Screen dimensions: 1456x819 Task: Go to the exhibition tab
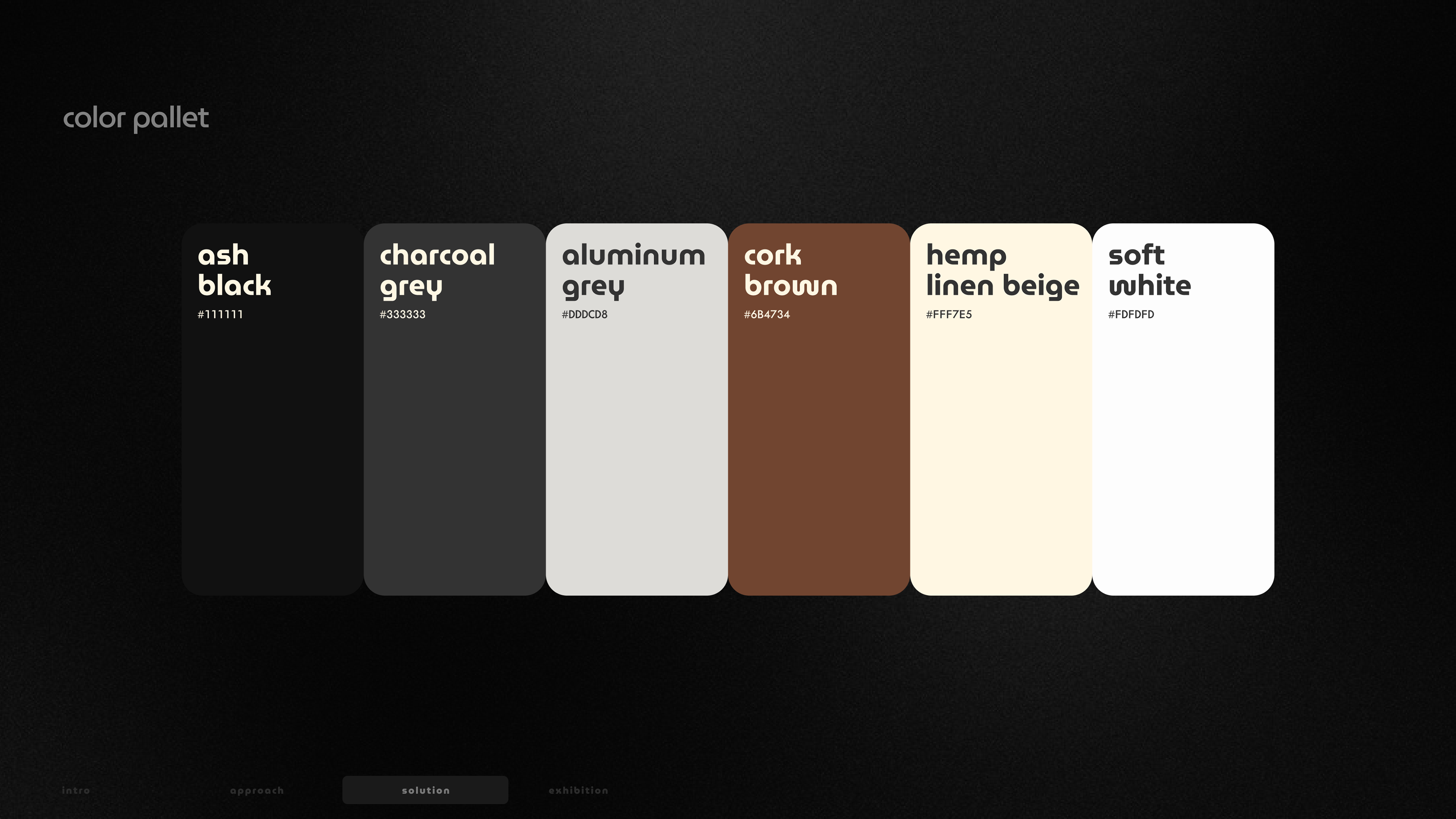point(578,790)
